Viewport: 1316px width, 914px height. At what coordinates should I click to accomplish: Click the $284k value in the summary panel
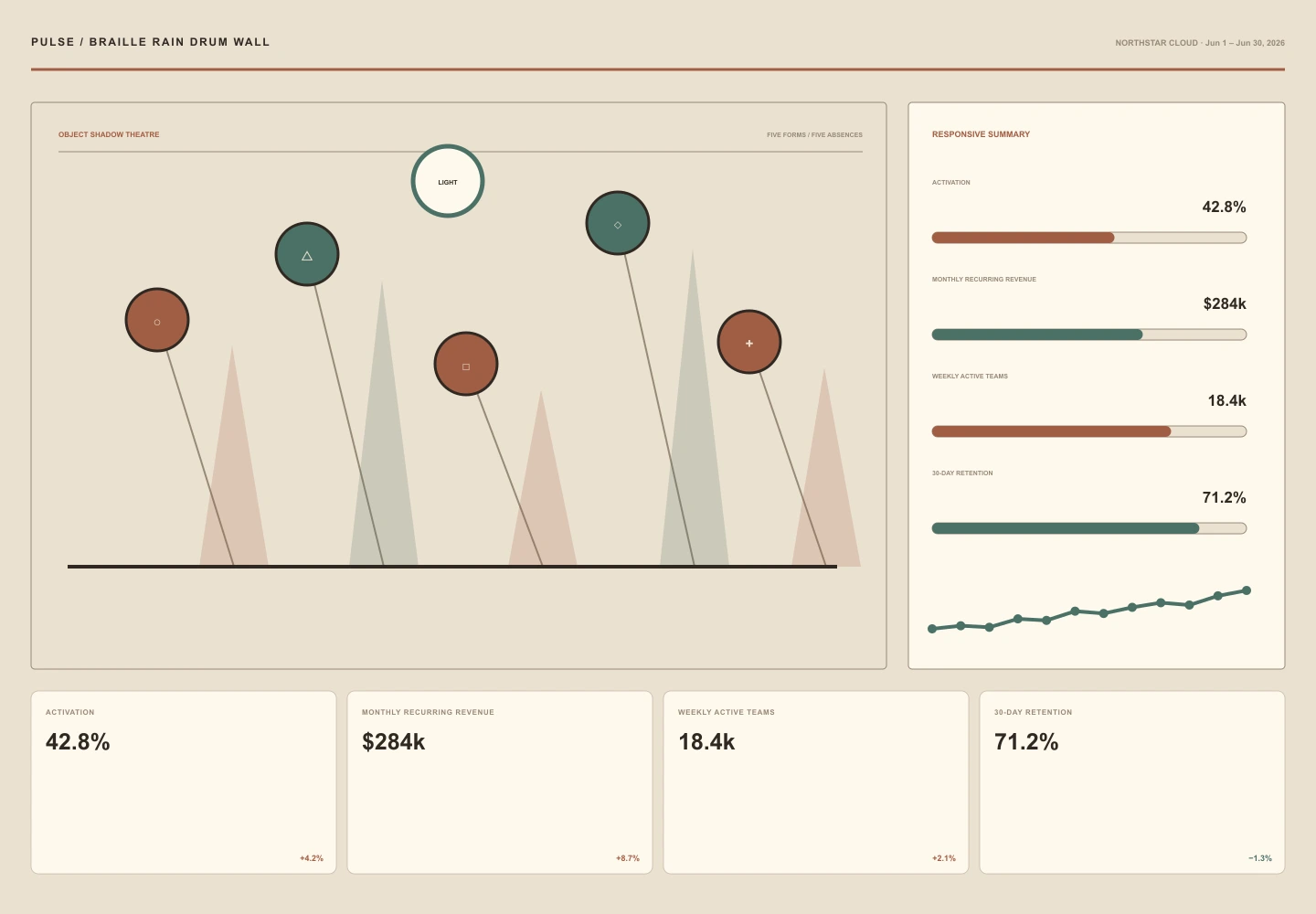1225,303
